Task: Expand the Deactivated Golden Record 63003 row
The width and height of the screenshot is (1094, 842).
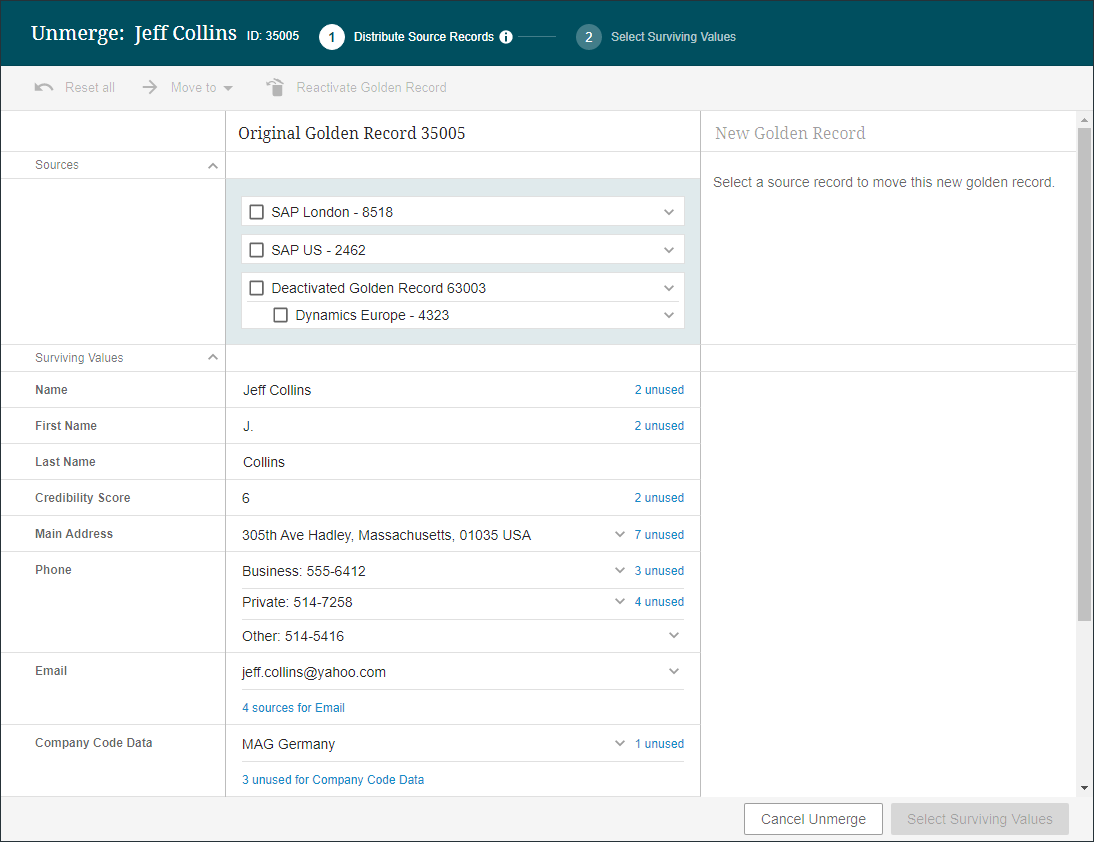Action: pyautogui.click(x=669, y=288)
